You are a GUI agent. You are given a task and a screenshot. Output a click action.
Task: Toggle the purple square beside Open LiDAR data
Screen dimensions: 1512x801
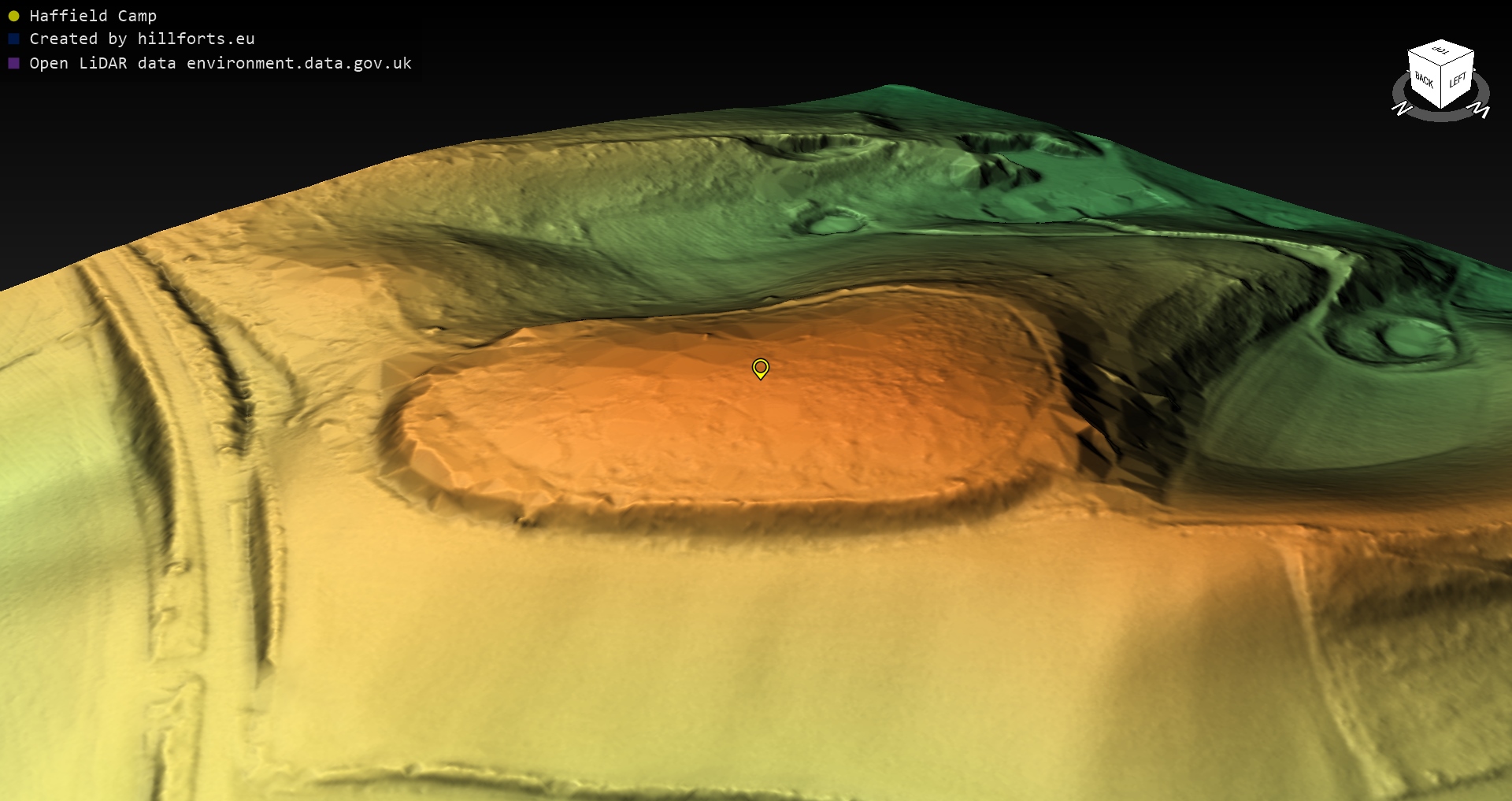13,63
